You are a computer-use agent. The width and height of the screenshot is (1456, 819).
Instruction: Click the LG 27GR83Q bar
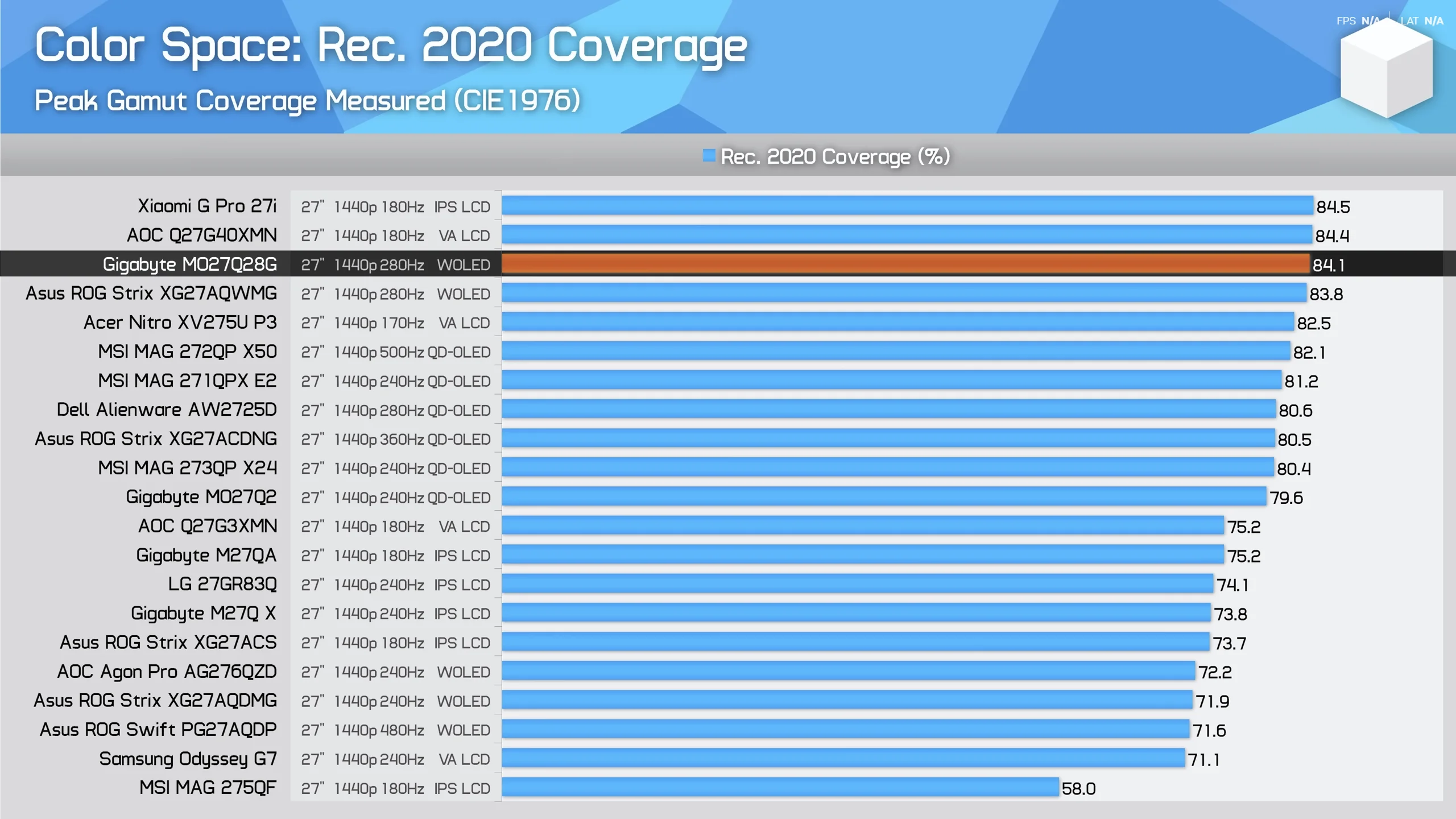click(x=857, y=584)
